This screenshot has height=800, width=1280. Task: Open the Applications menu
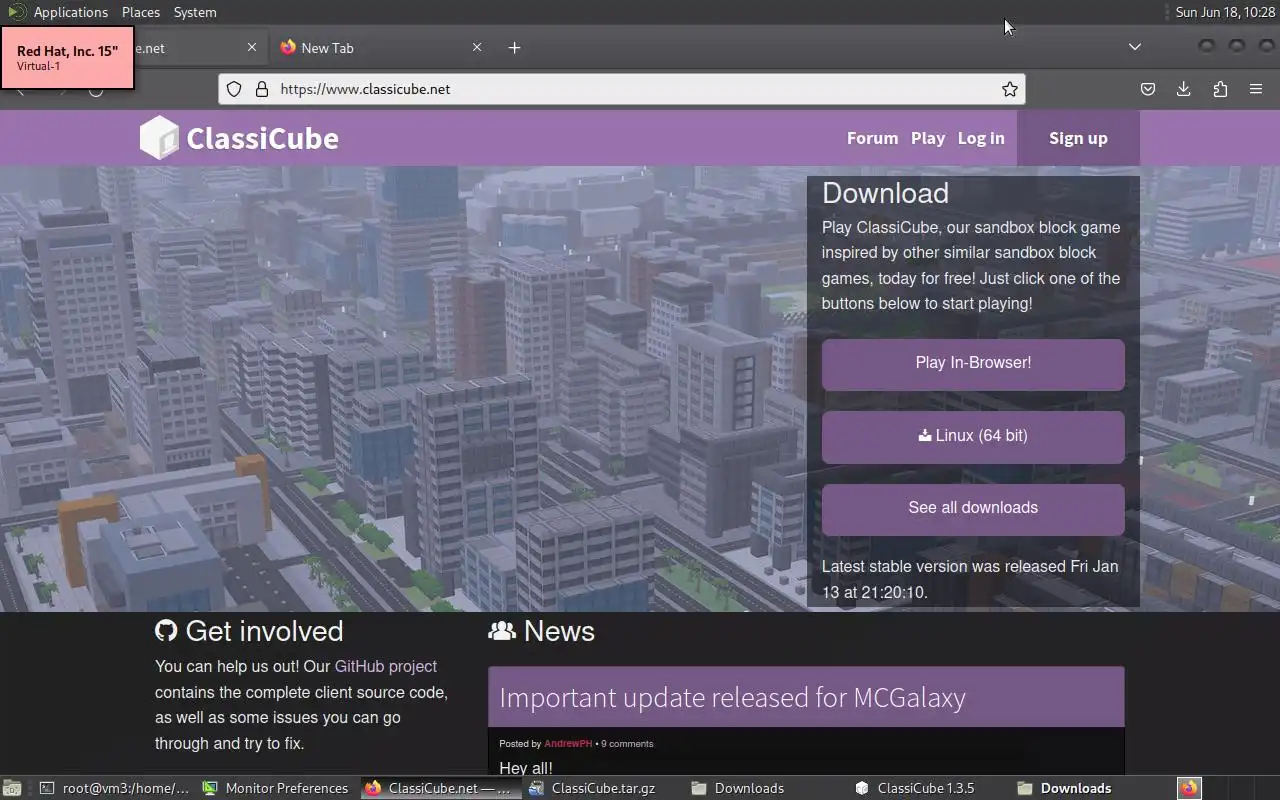pos(70,12)
